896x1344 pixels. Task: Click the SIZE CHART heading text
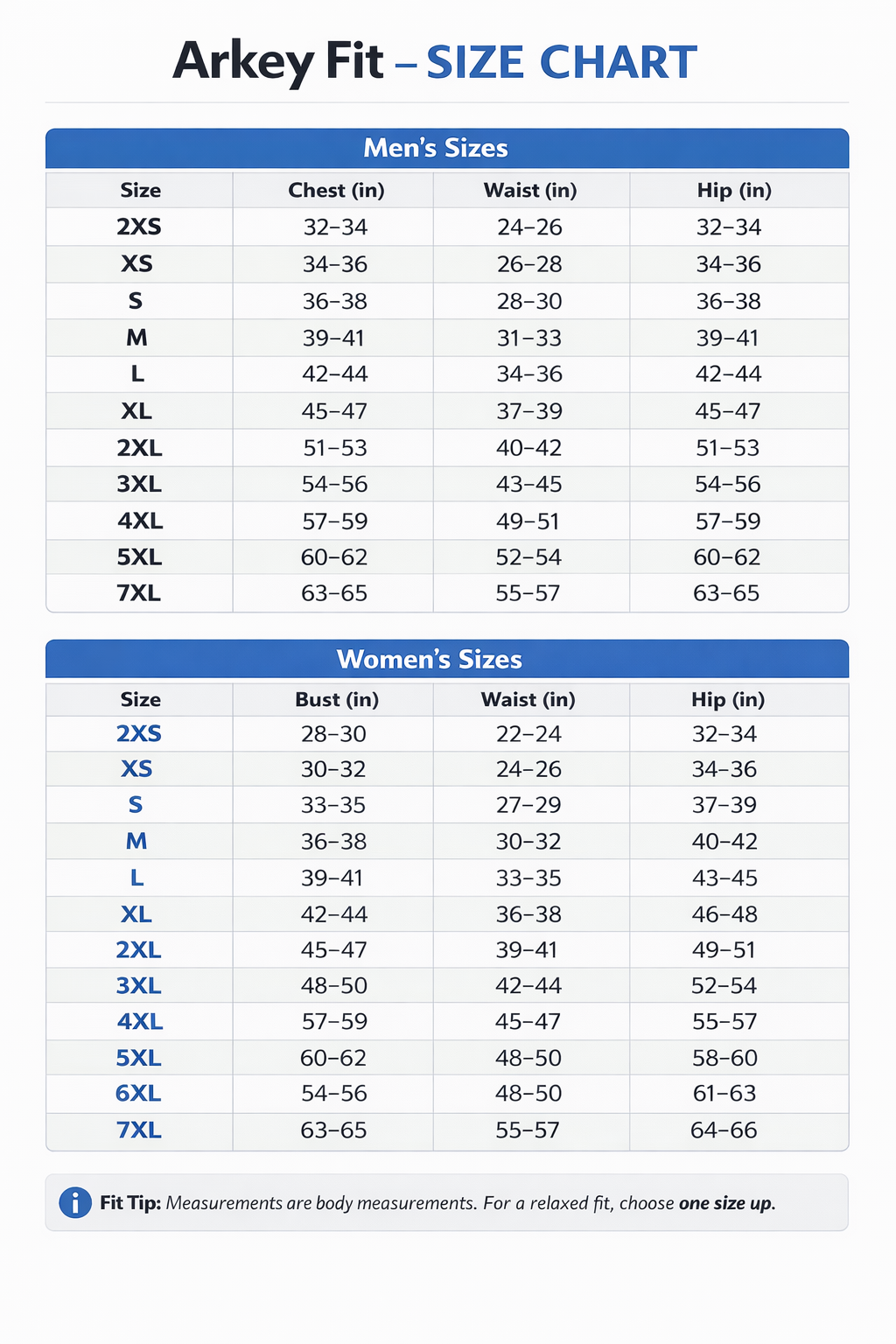pyautogui.click(x=561, y=63)
